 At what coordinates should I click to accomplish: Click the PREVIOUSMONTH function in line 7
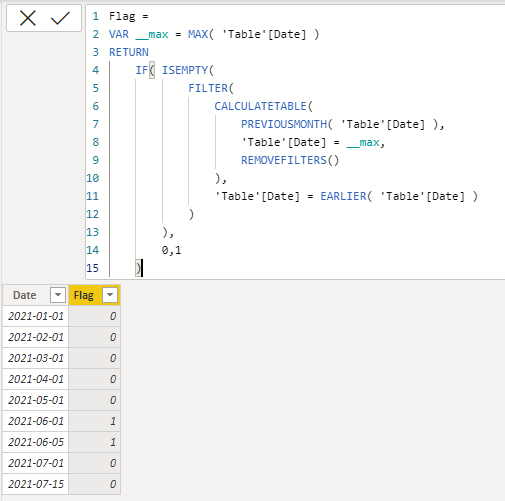coord(284,124)
